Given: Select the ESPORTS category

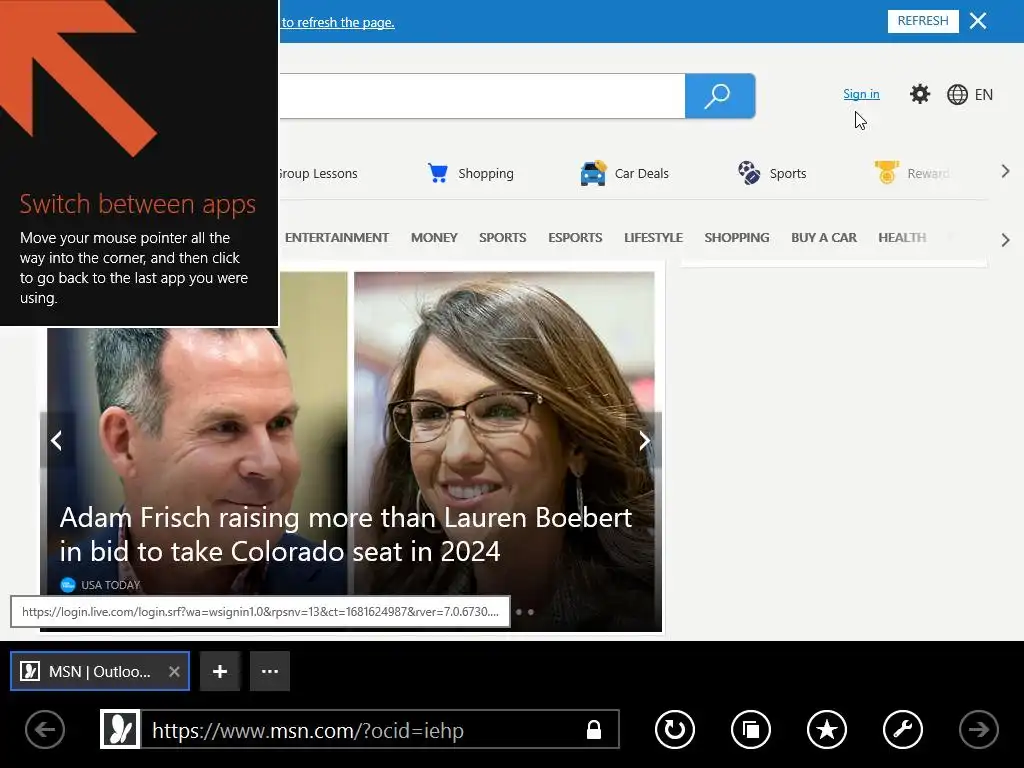Looking at the screenshot, I should coord(575,238).
